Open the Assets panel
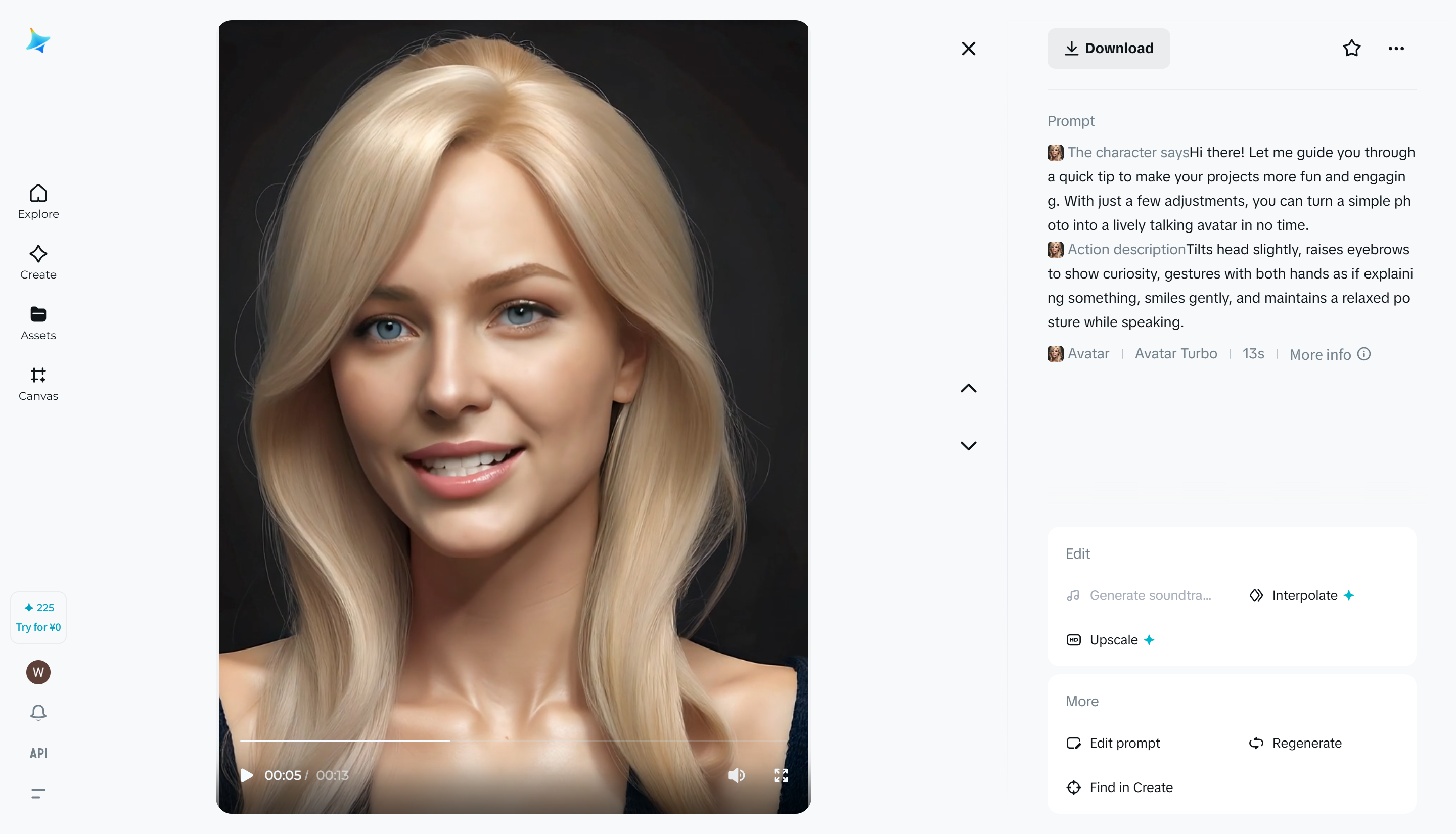 (38, 322)
